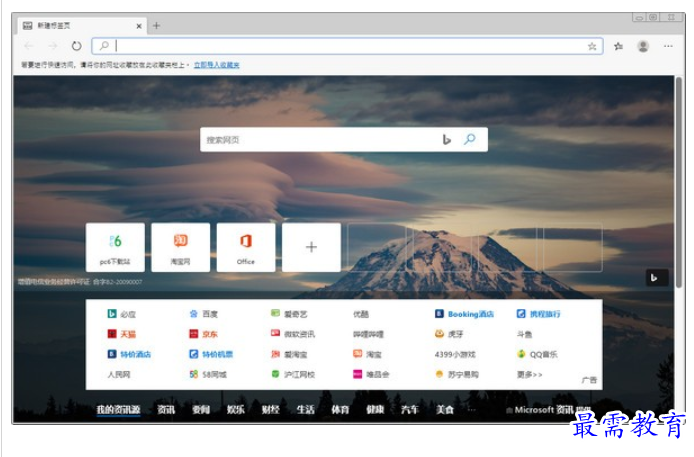694x457 pixels.
Task: Open the 微软资讯 link
Action: [x=293, y=334]
